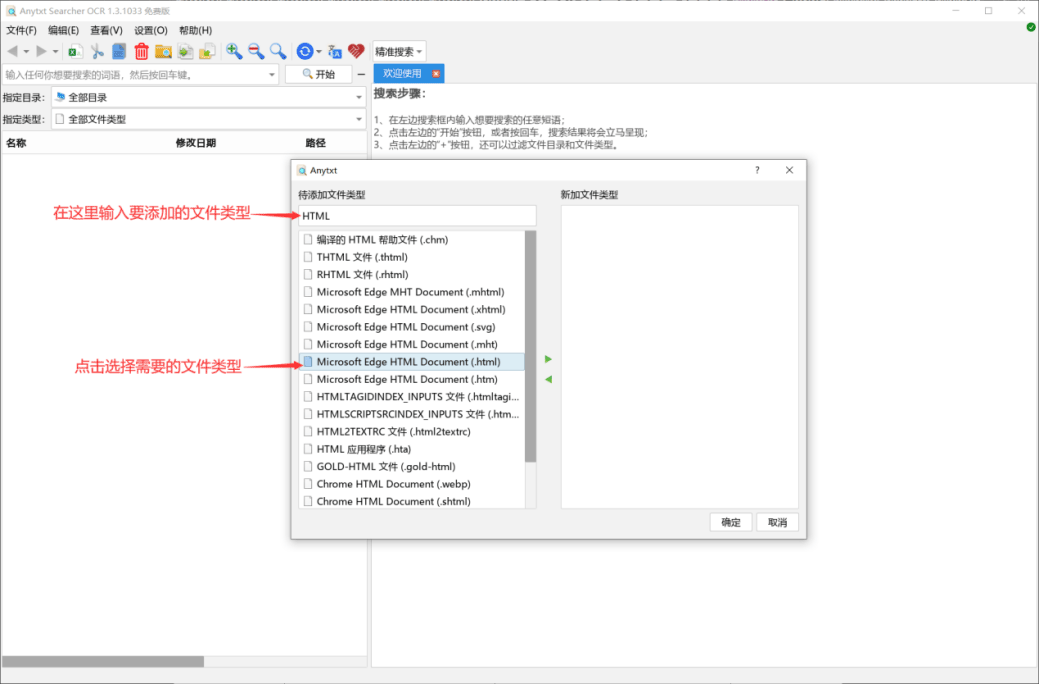Click the blue refresh index icon
The height and width of the screenshot is (684, 1039).
click(x=304, y=51)
